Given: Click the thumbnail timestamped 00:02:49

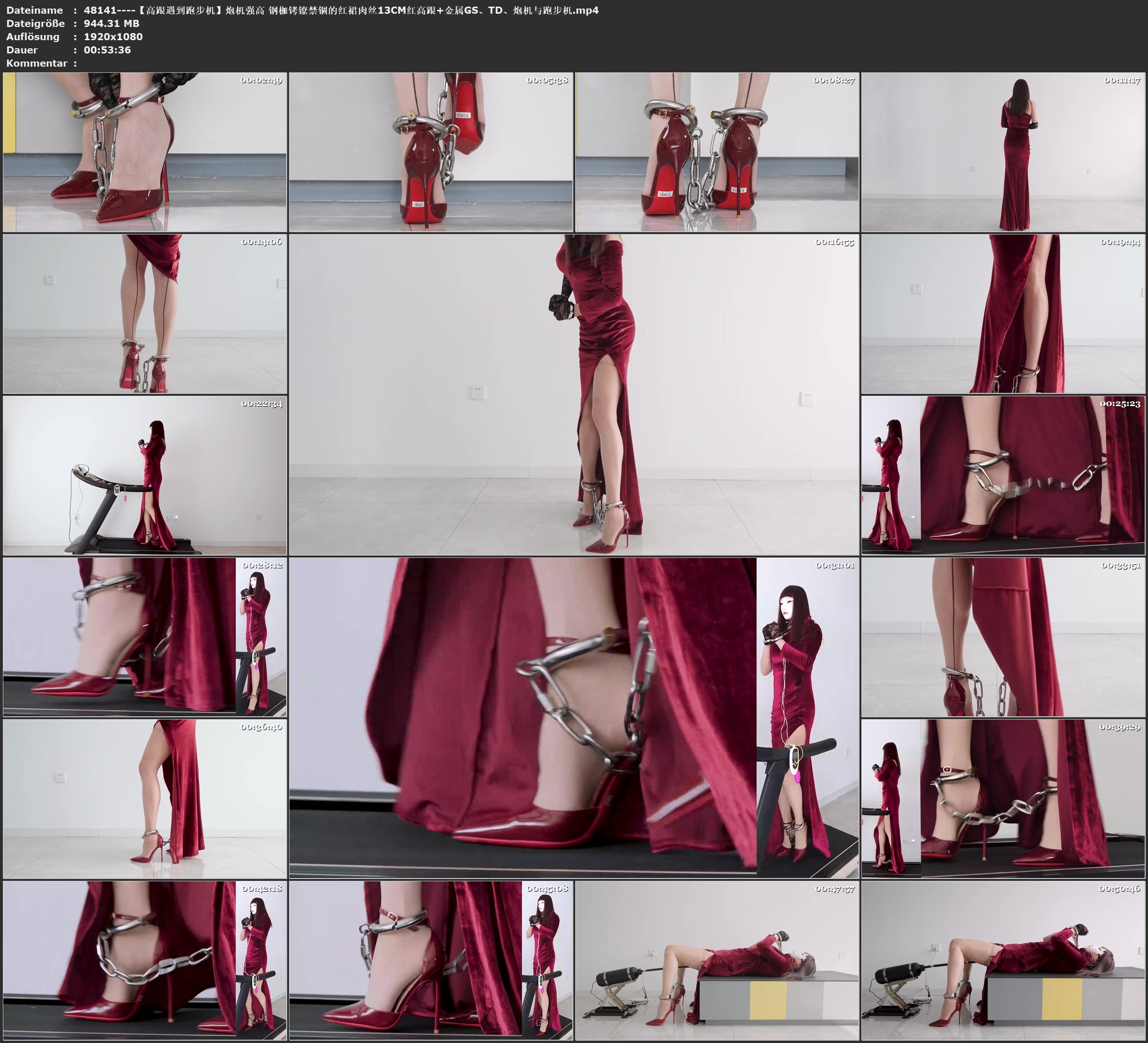Looking at the screenshot, I should [x=145, y=152].
